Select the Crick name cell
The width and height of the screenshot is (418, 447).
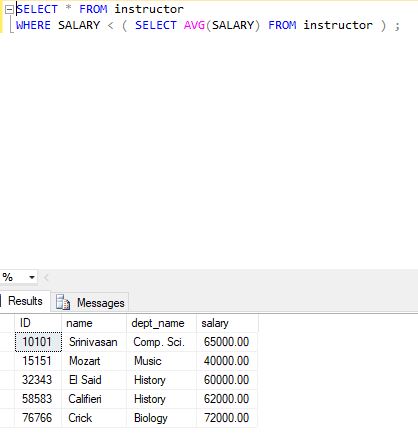(x=94, y=418)
